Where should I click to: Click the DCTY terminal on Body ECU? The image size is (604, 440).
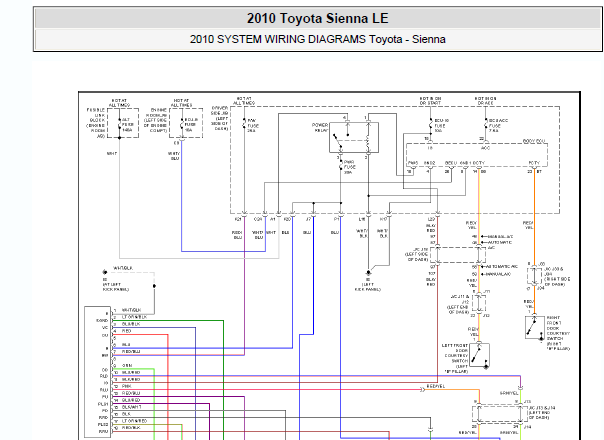pyautogui.click(x=479, y=163)
